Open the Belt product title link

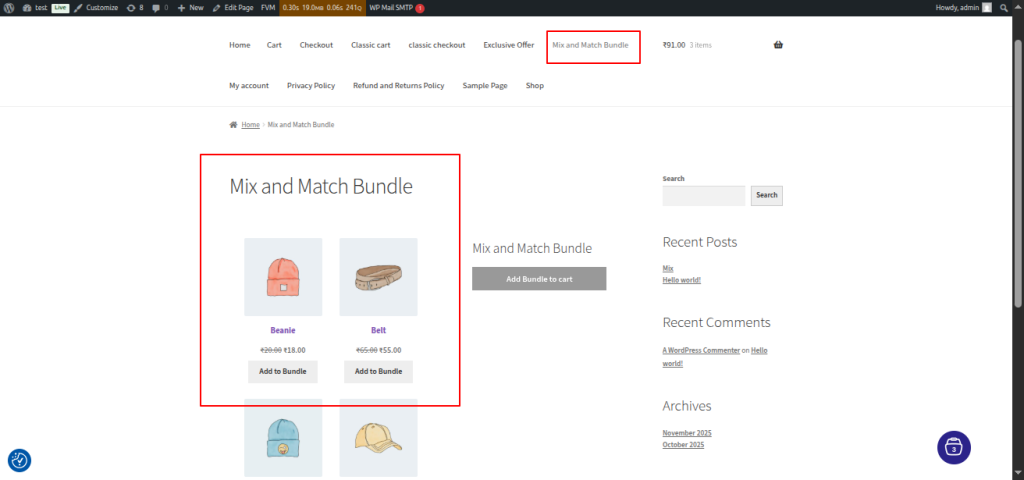pos(378,330)
